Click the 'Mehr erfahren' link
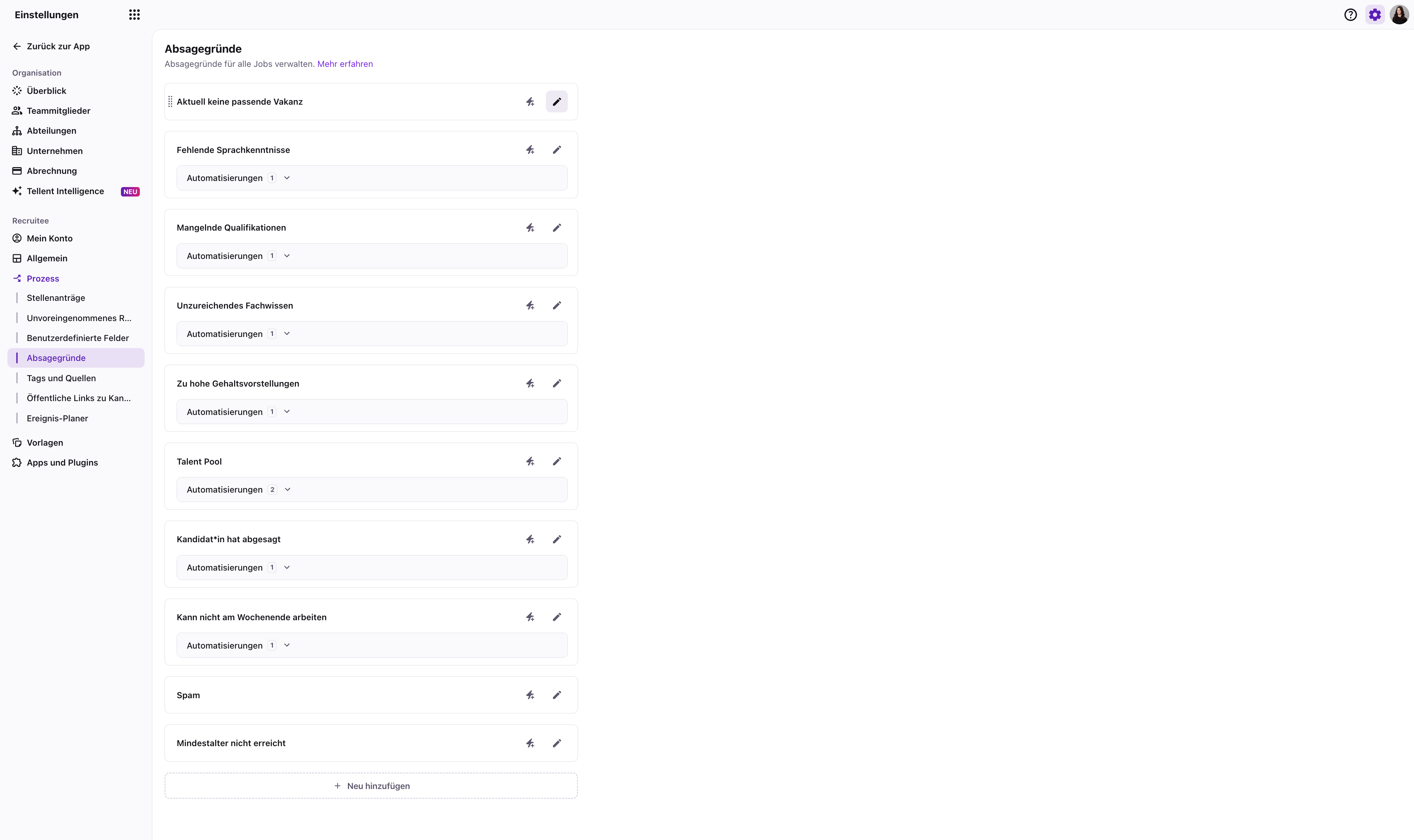This screenshot has width=1414, height=840. [344, 64]
